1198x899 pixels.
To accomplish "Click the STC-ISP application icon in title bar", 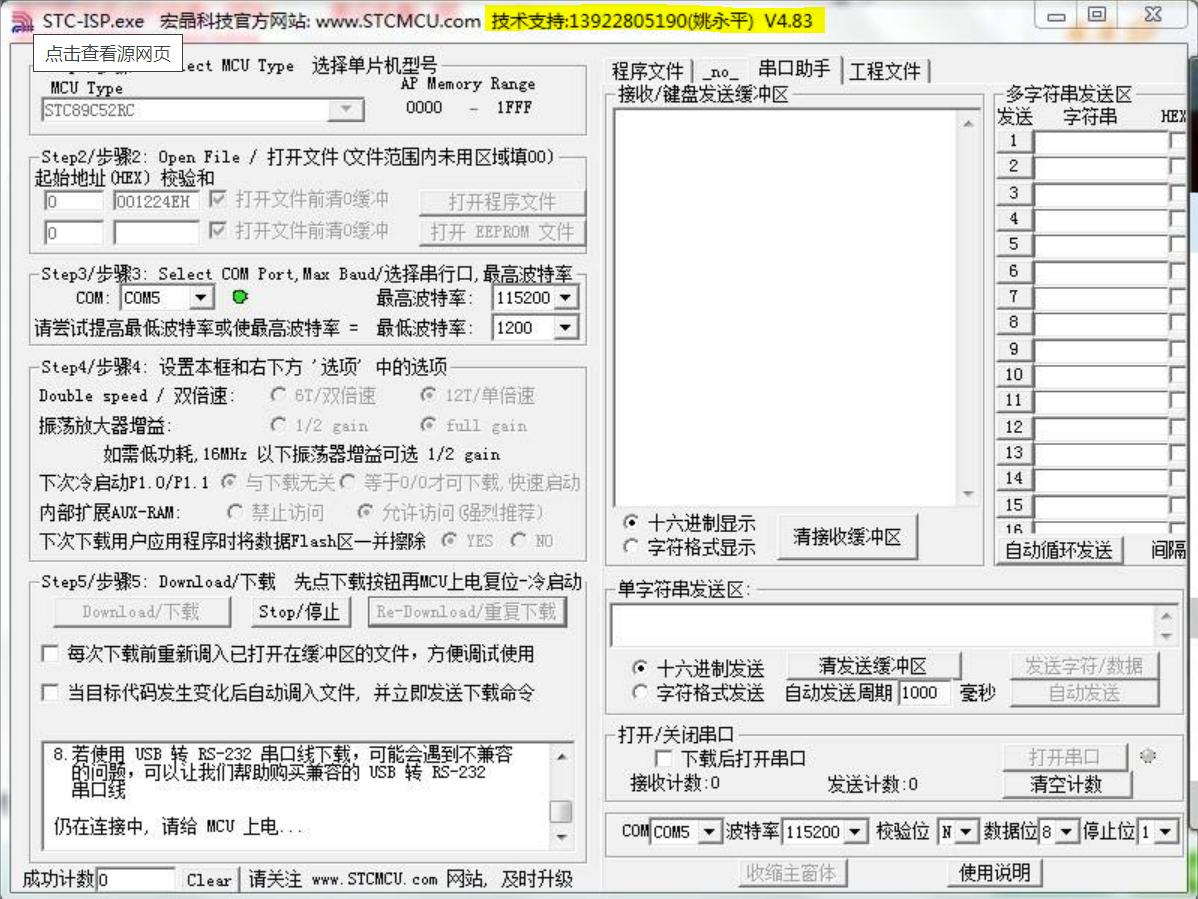I will (21, 21).
